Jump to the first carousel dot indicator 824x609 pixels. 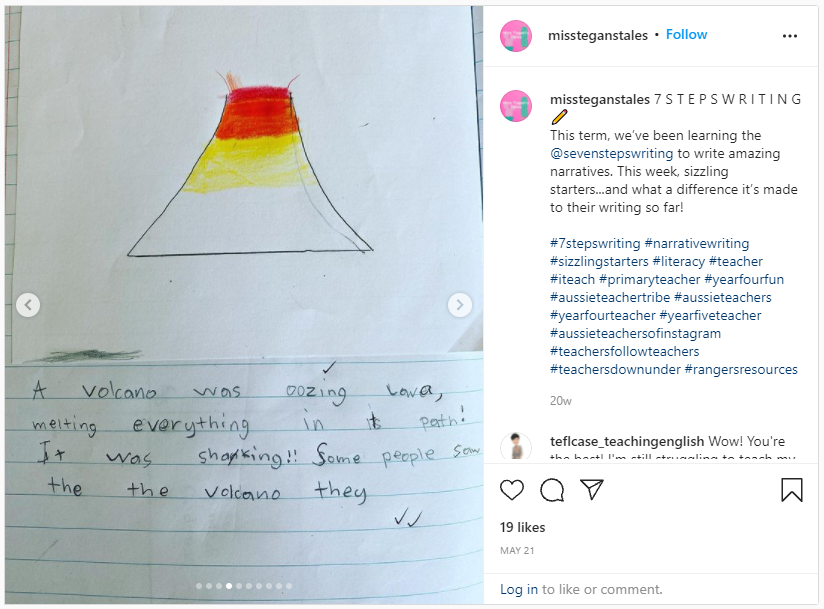(199, 586)
